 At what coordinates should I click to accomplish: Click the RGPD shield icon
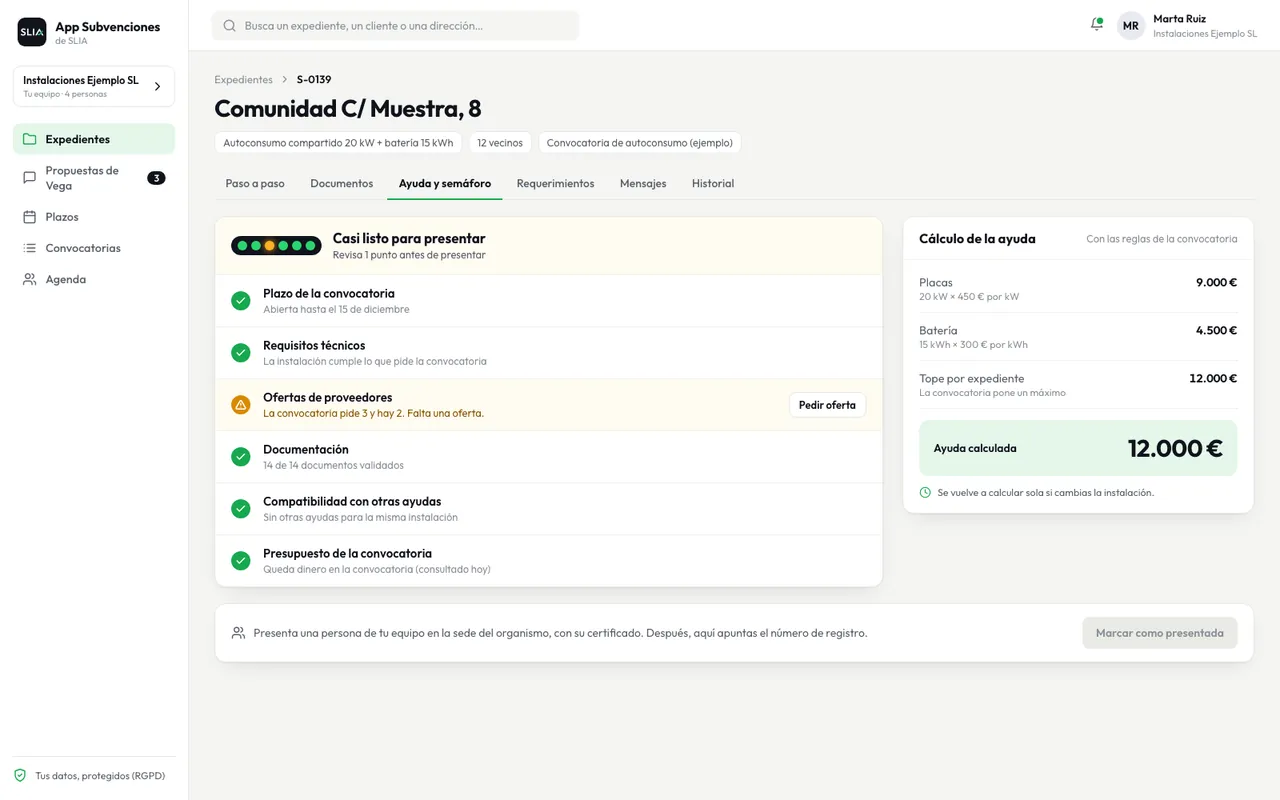click(20, 775)
